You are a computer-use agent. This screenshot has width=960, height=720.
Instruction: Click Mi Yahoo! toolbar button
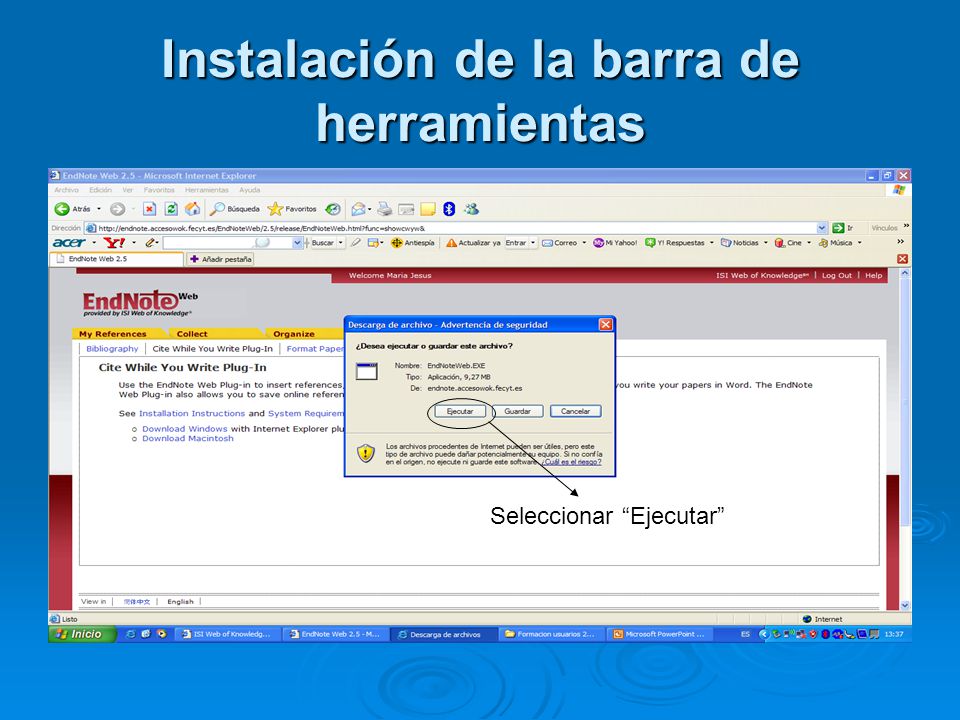(615, 243)
